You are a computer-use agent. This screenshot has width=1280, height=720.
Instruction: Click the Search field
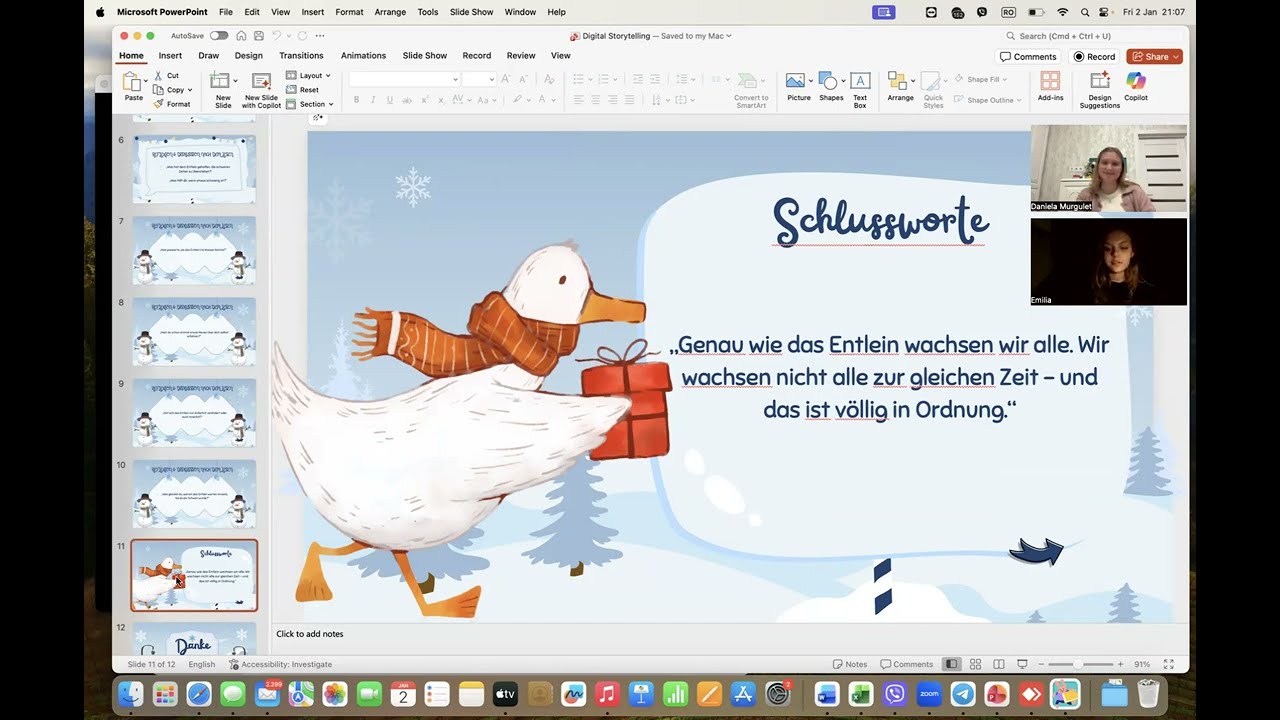(x=1092, y=36)
